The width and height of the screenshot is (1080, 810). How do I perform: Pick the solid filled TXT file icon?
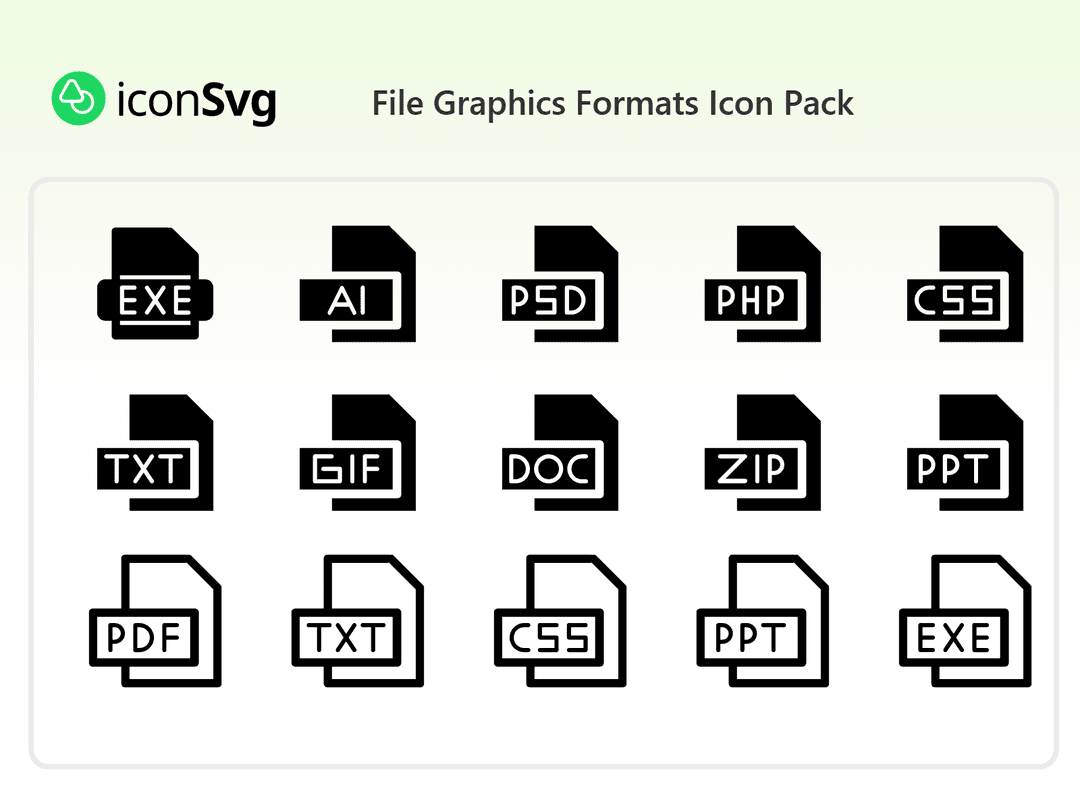pyautogui.click(x=155, y=453)
